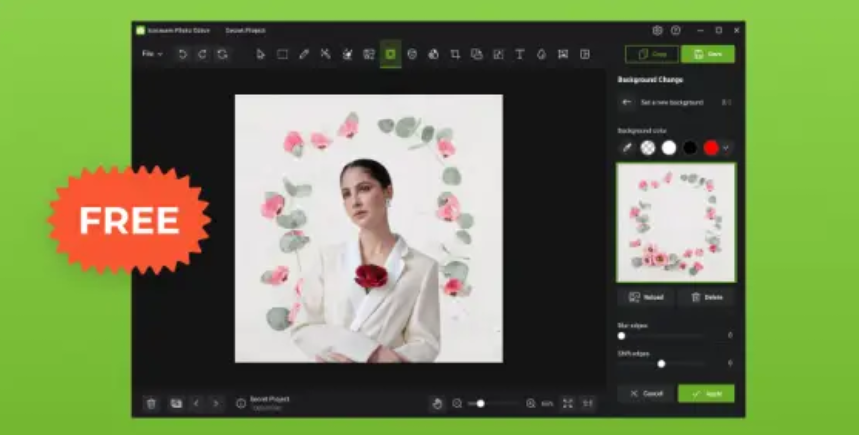
Task: Click the Secret Project title text
Action: (x=245, y=31)
